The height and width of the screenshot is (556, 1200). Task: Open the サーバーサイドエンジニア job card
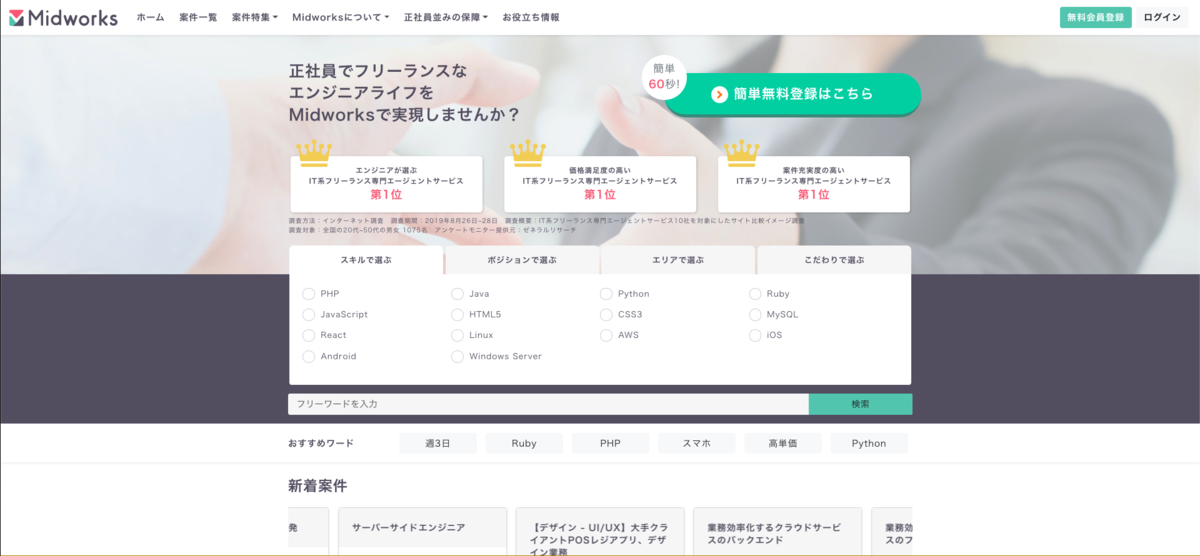point(422,531)
